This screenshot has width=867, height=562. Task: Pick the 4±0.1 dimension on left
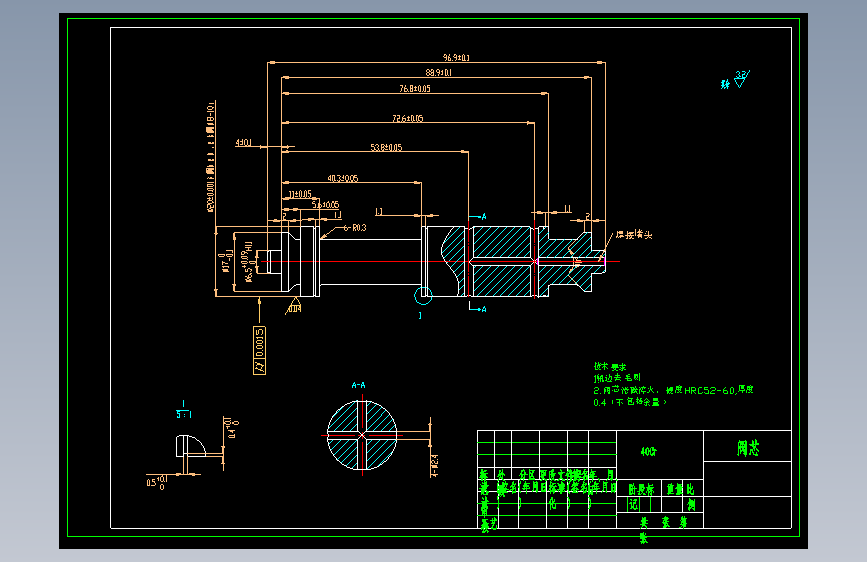pyautogui.click(x=243, y=143)
